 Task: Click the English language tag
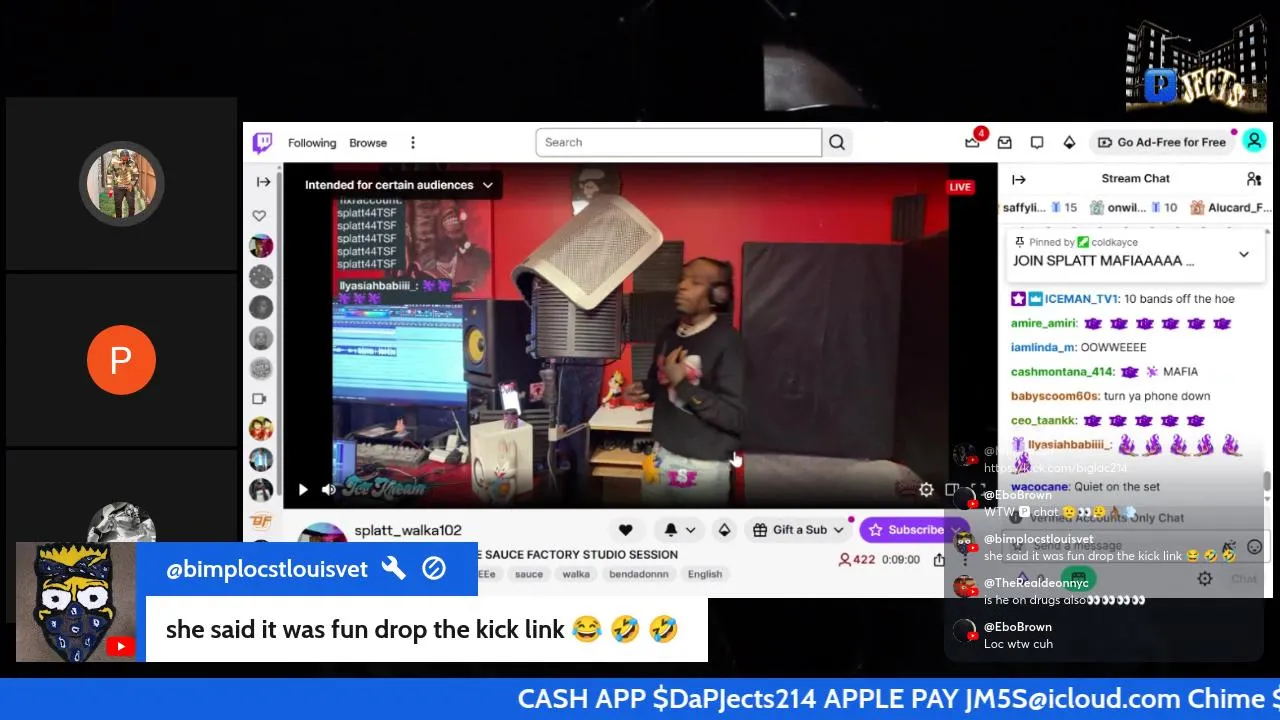tap(705, 574)
